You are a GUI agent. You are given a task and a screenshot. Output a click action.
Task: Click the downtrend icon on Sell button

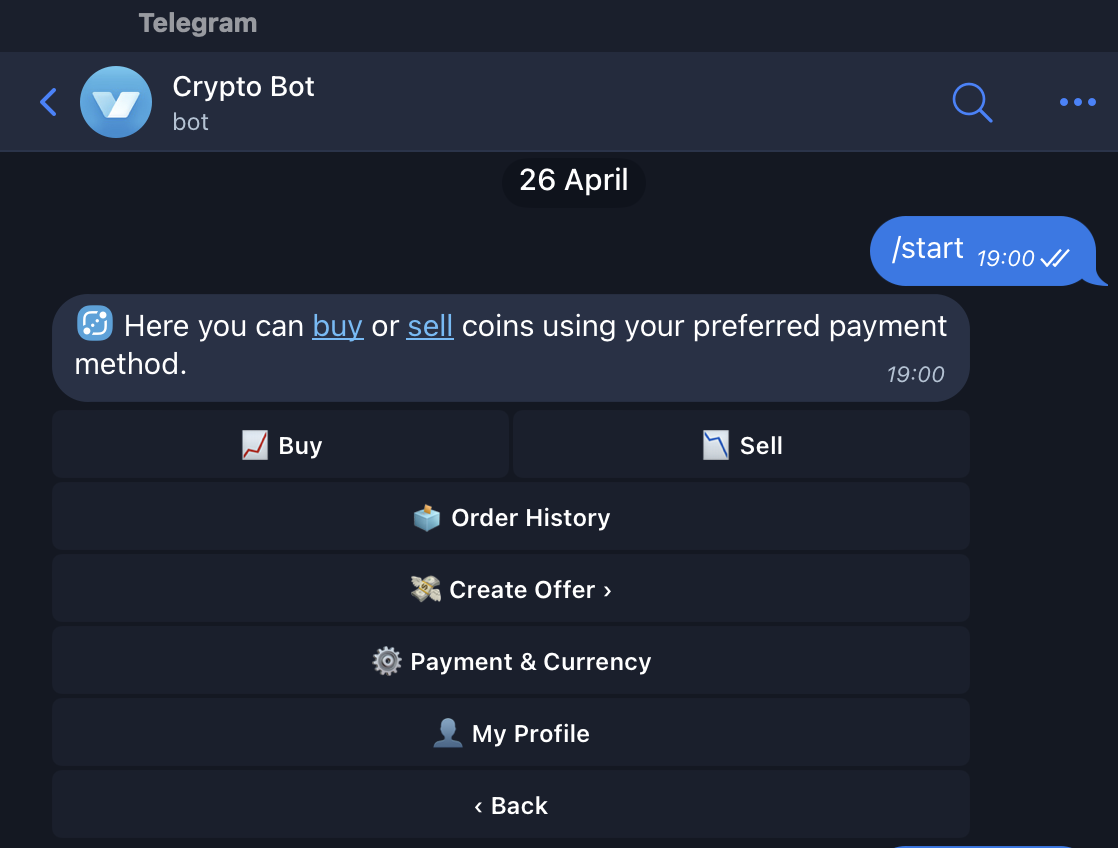pos(716,446)
